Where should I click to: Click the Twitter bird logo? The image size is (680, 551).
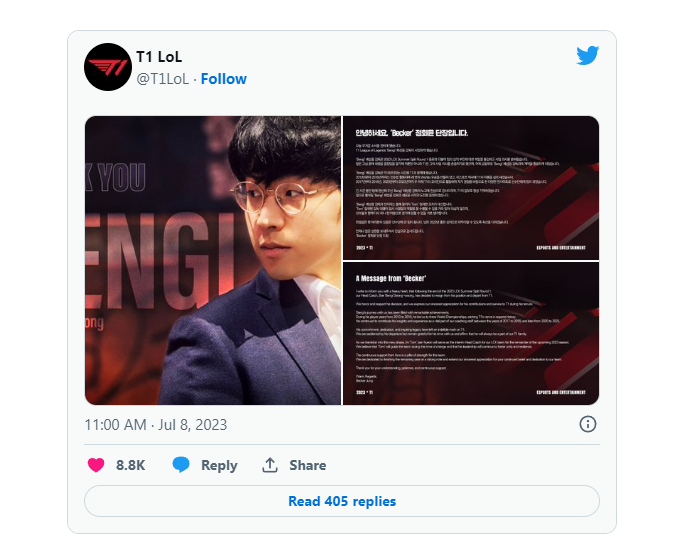point(588,55)
